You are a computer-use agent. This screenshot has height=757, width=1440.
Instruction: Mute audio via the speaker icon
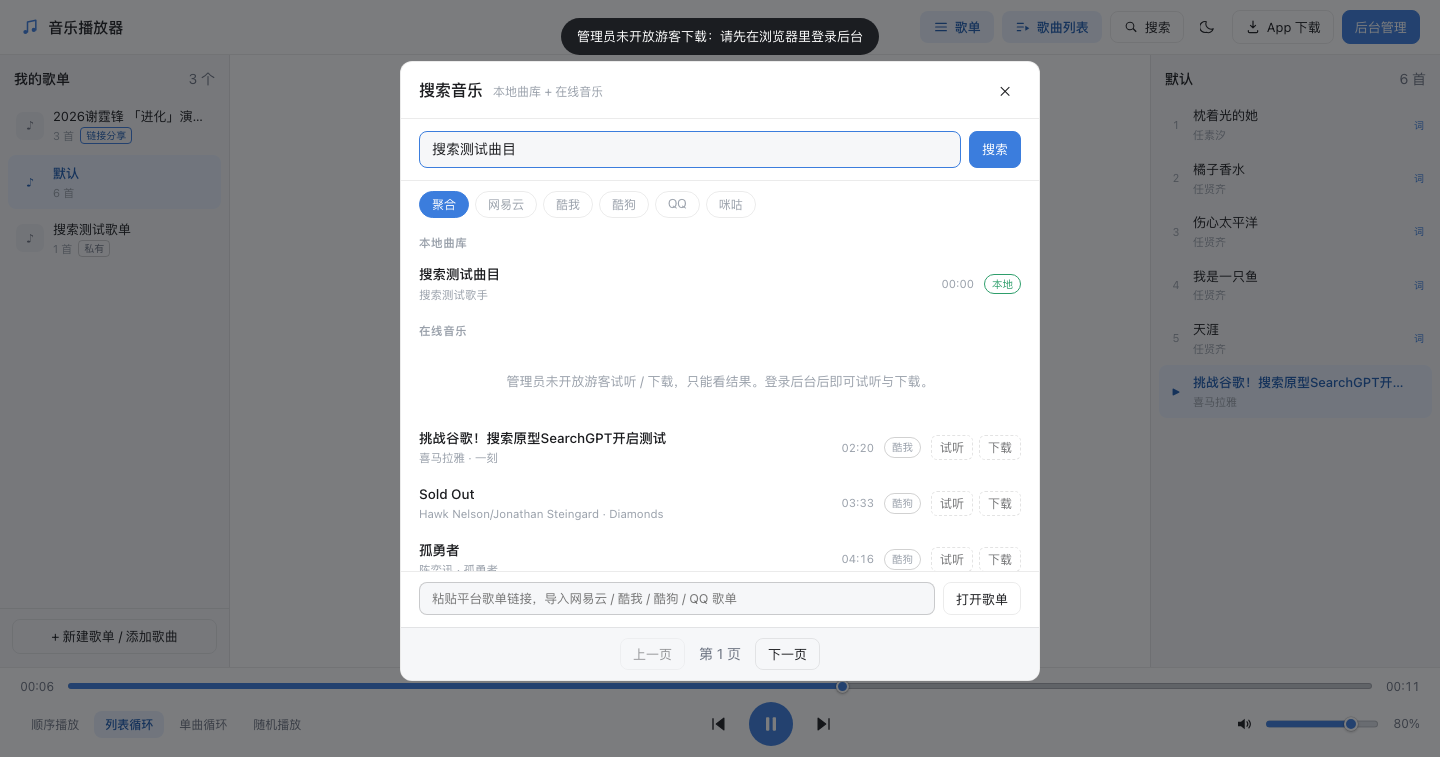1244,724
